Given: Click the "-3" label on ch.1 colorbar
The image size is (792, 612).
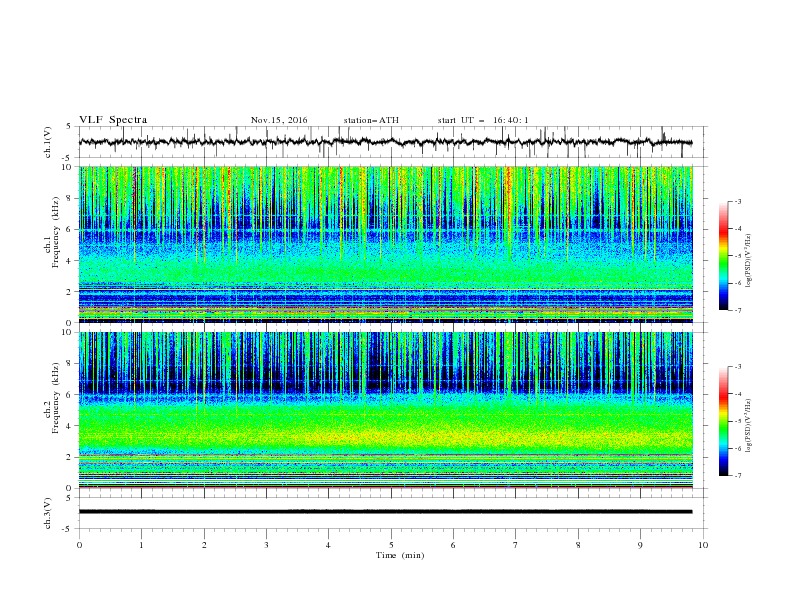Looking at the screenshot, I should pyautogui.click(x=738, y=201).
